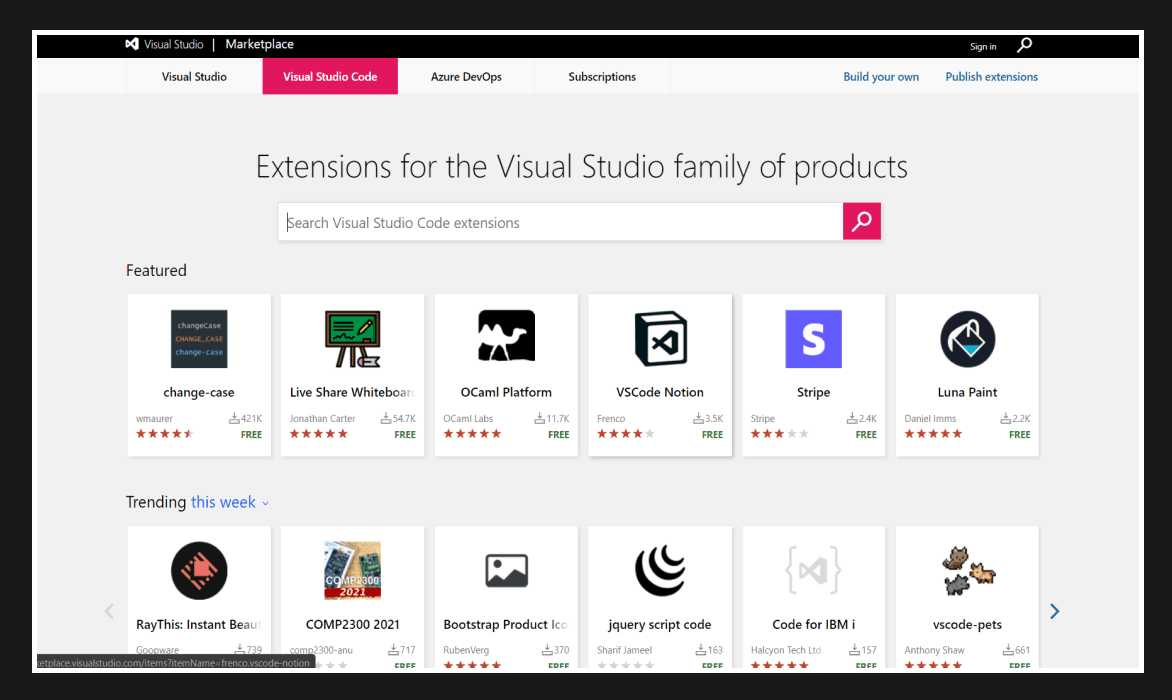Switch to the Azure DevOps tab
This screenshot has width=1172, height=700.
(466, 76)
